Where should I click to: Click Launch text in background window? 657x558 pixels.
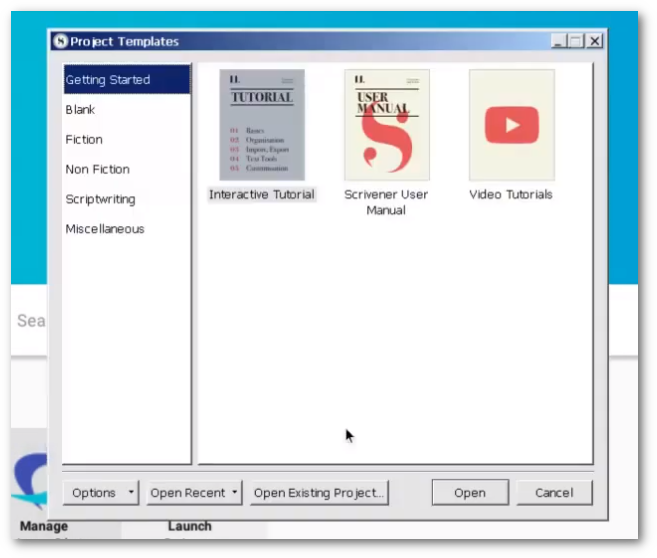coord(190,526)
